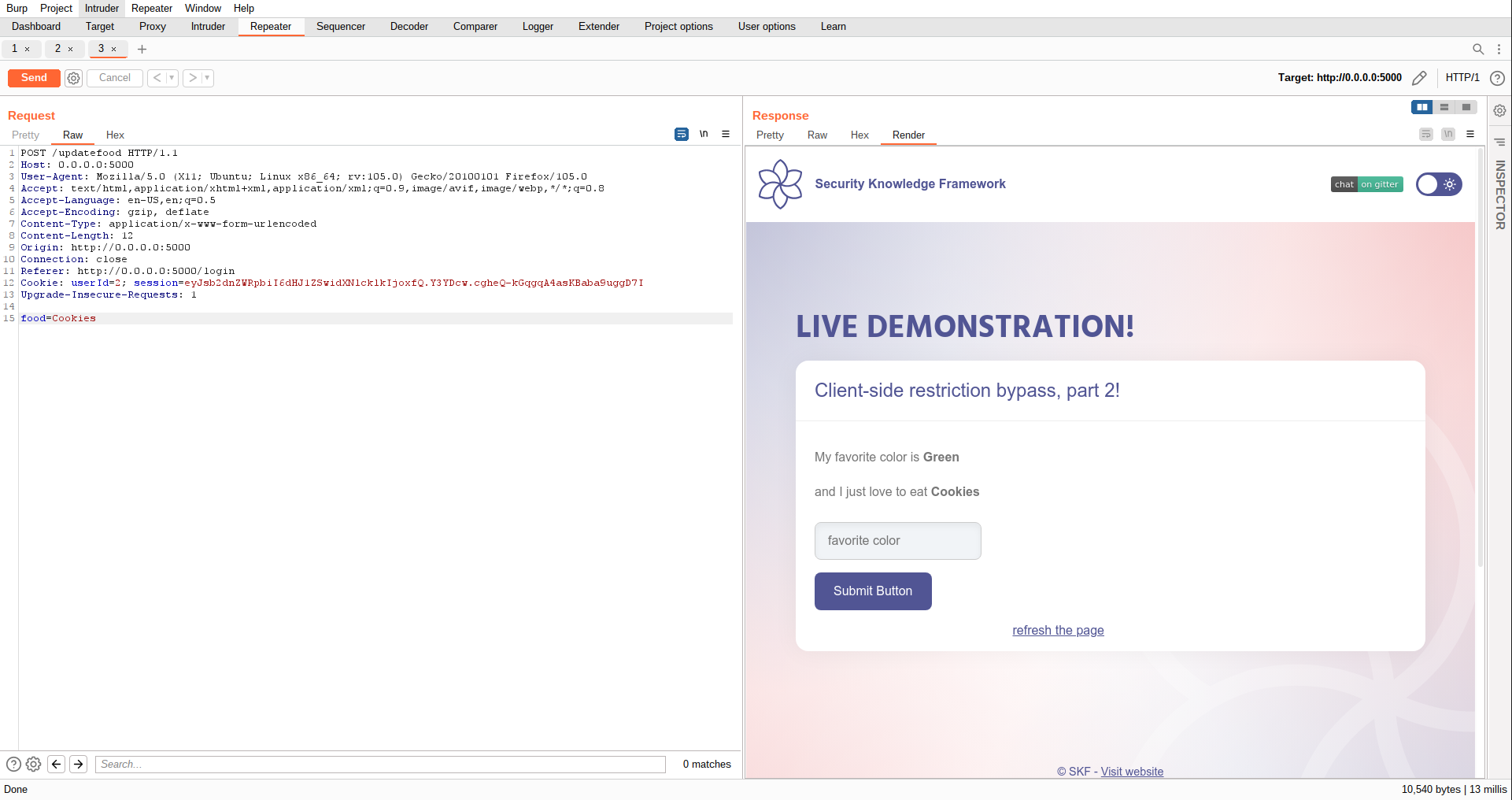Image resolution: width=1512 pixels, height=800 pixels.
Task: Switch response view to Raw
Action: 817,135
